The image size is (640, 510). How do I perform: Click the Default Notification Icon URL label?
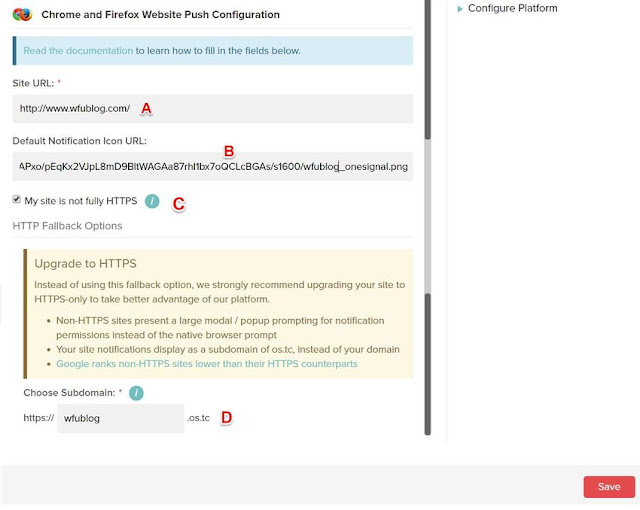pos(80,141)
